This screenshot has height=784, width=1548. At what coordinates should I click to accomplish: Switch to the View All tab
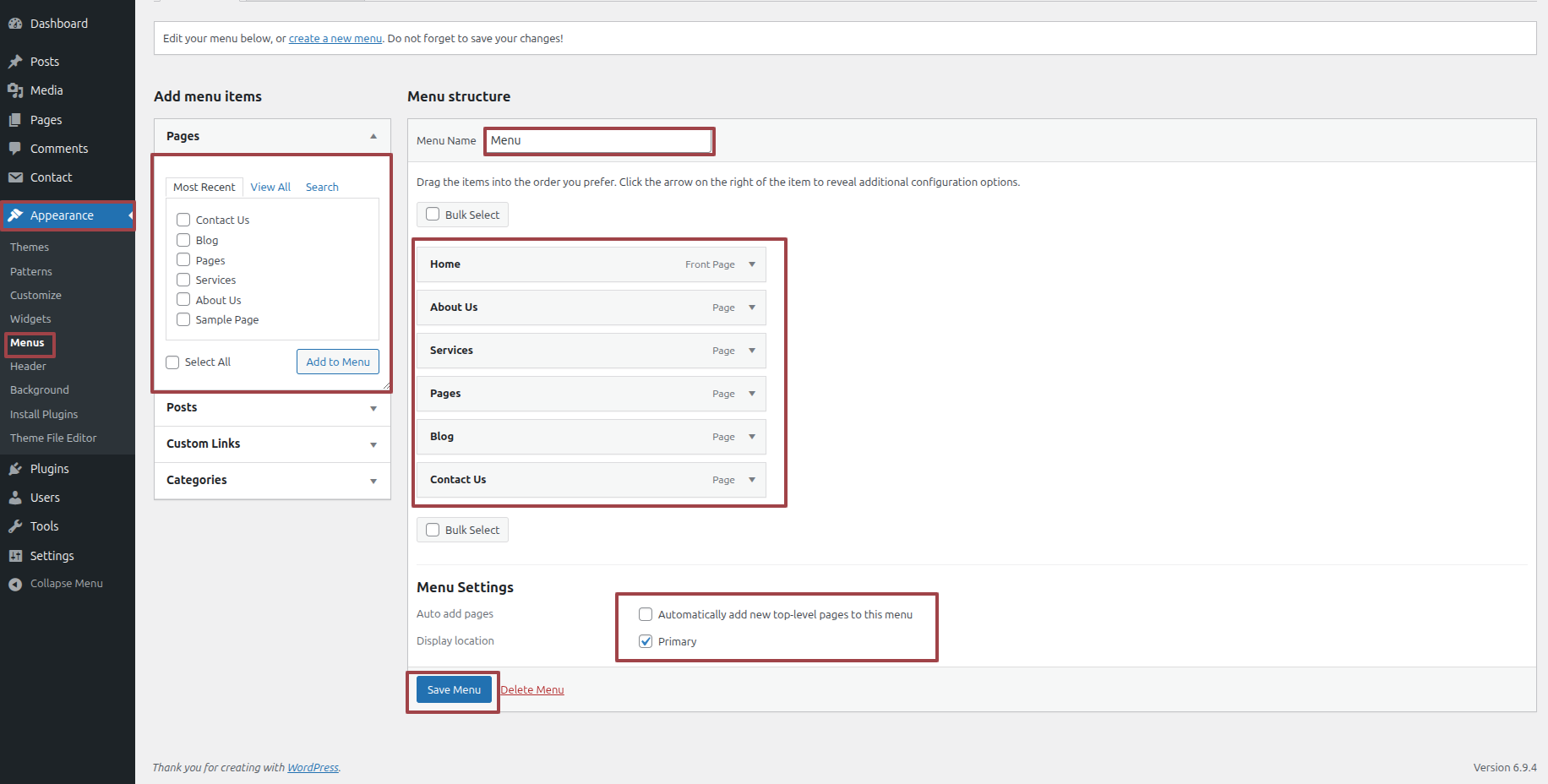pos(270,187)
